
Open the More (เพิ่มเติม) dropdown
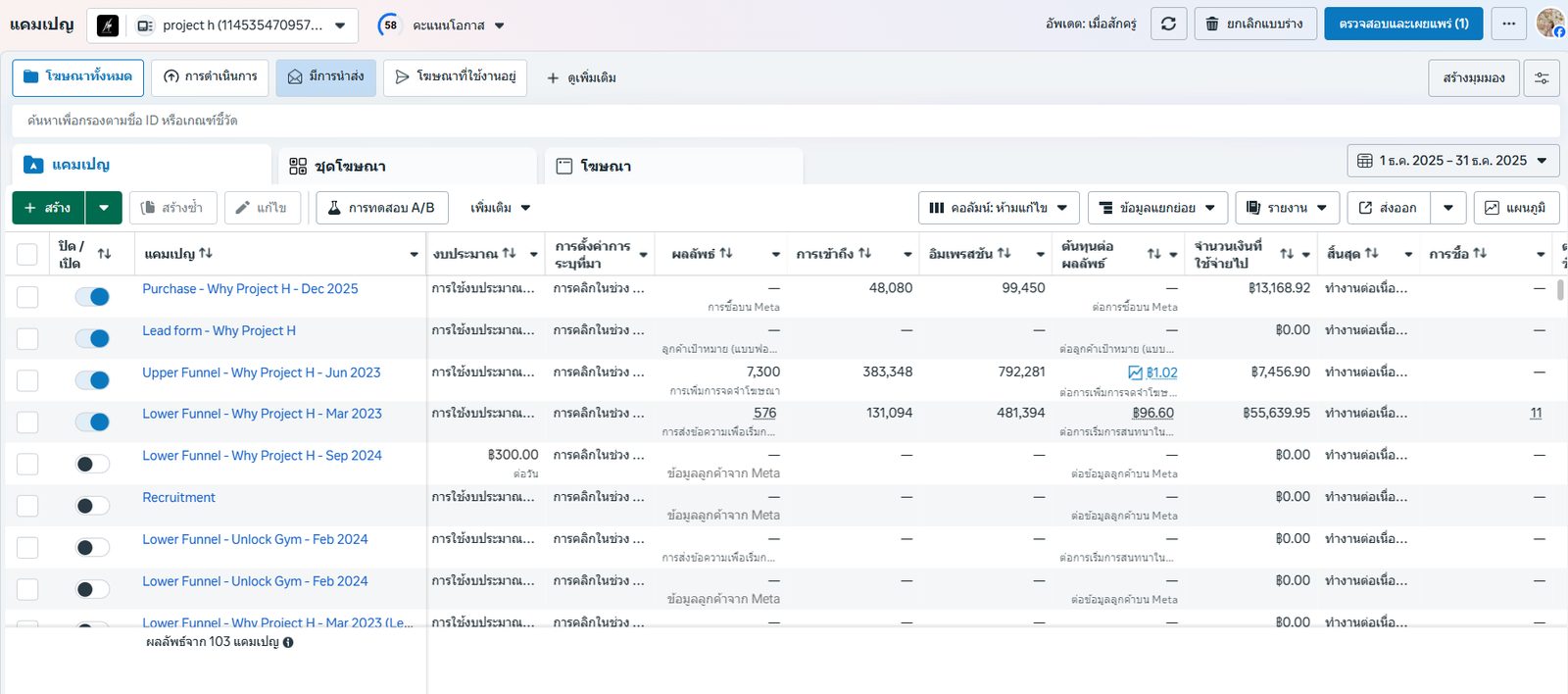(500, 208)
